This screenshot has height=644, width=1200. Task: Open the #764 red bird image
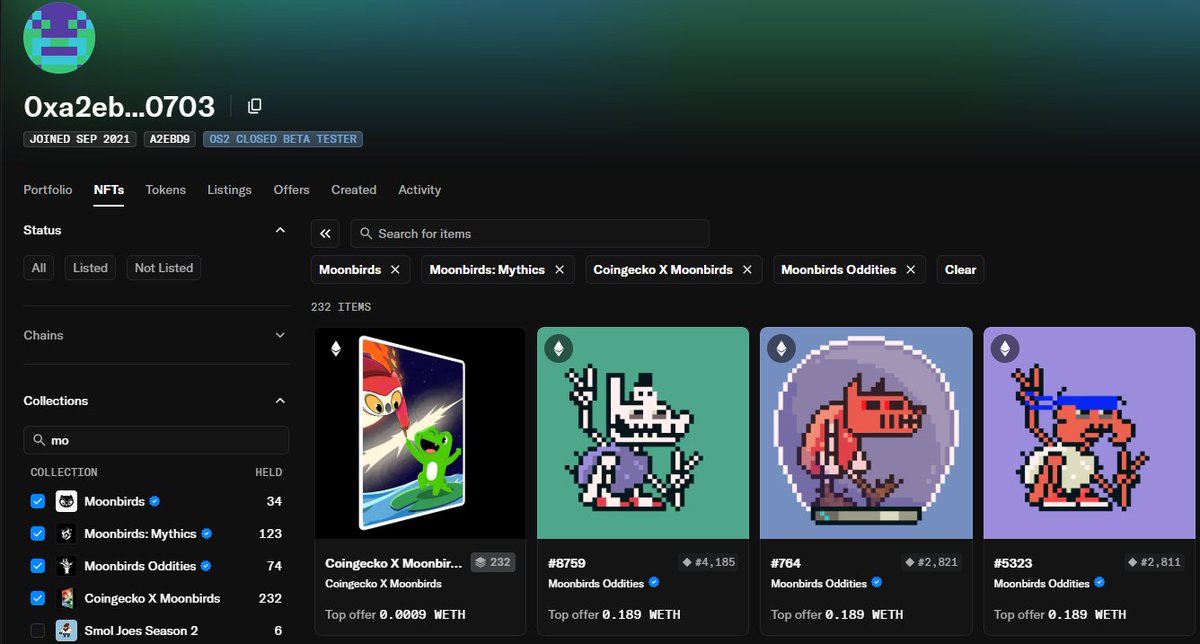pyautogui.click(x=866, y=433)
